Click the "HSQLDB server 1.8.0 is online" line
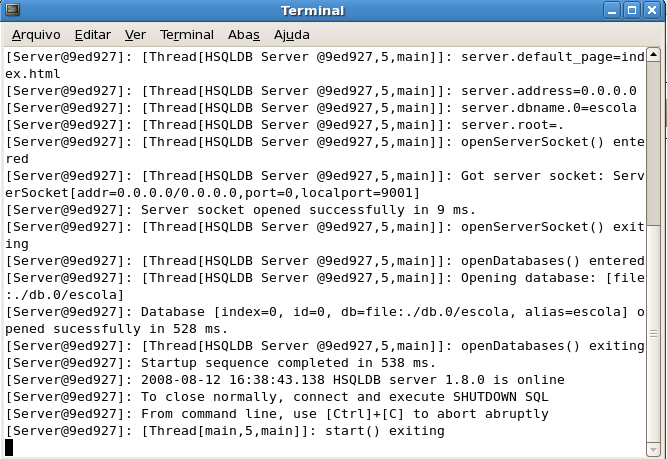This screenshot has width=667, height=459. [x=285, y=380]
